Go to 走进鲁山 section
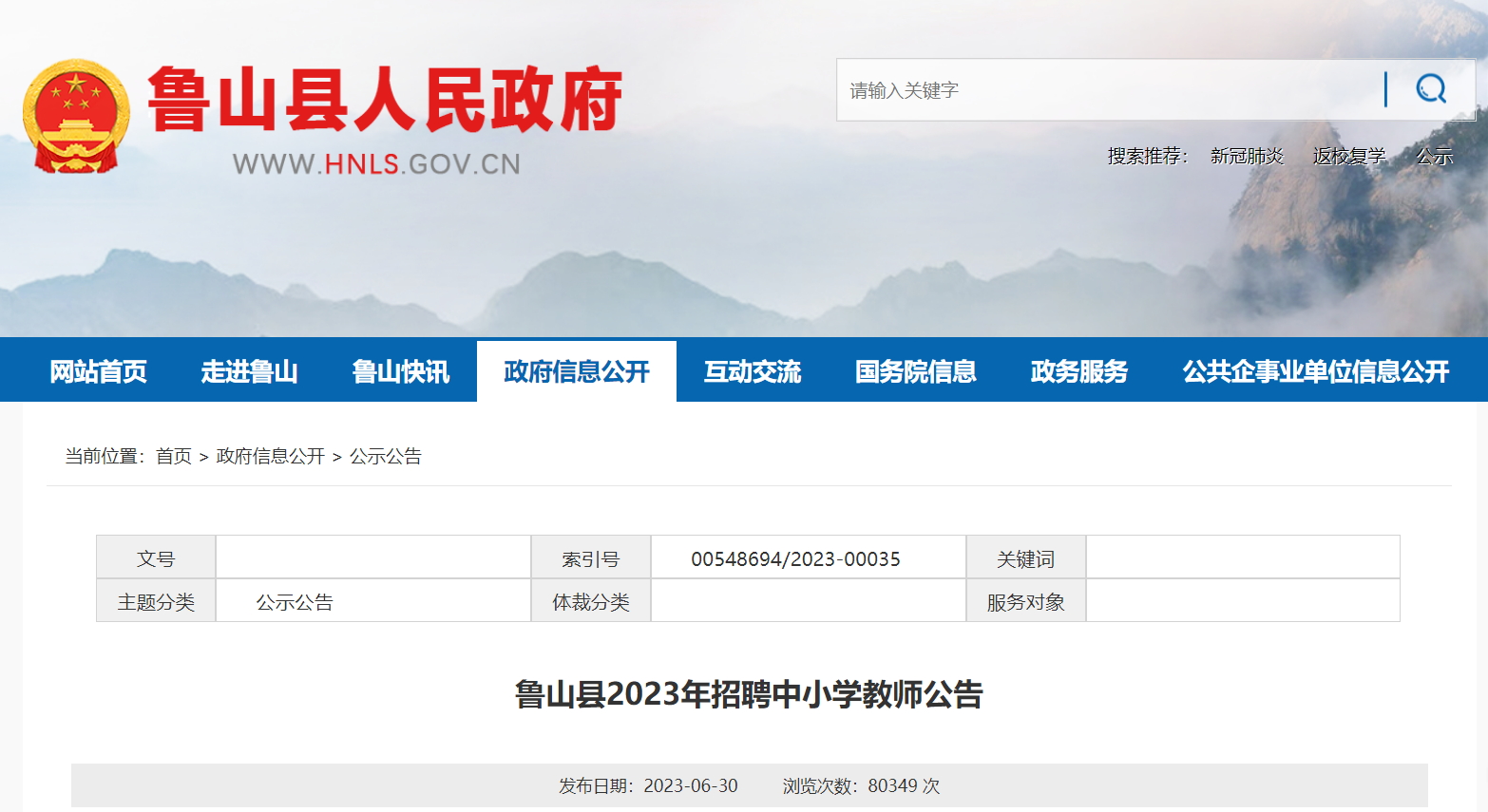Viewport: 1488px width, 812px height. (x=249, y=371)
